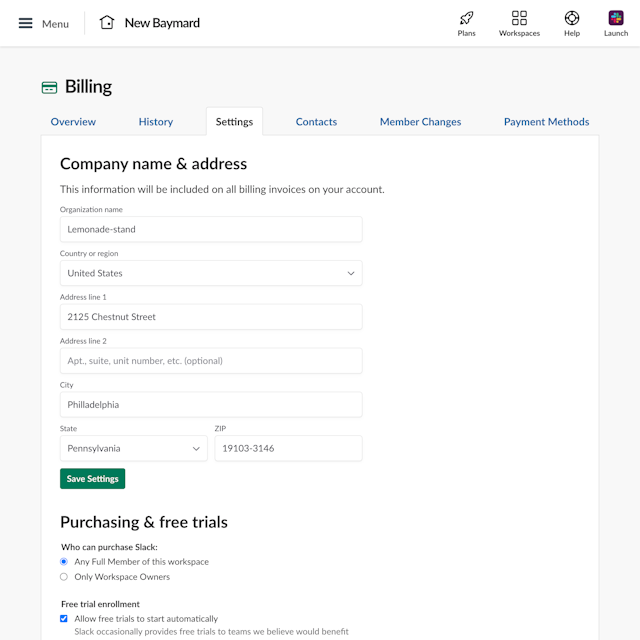Open the Country or region dropdown
This screenshot has height=640, width=640.
(x=211, y=273)
